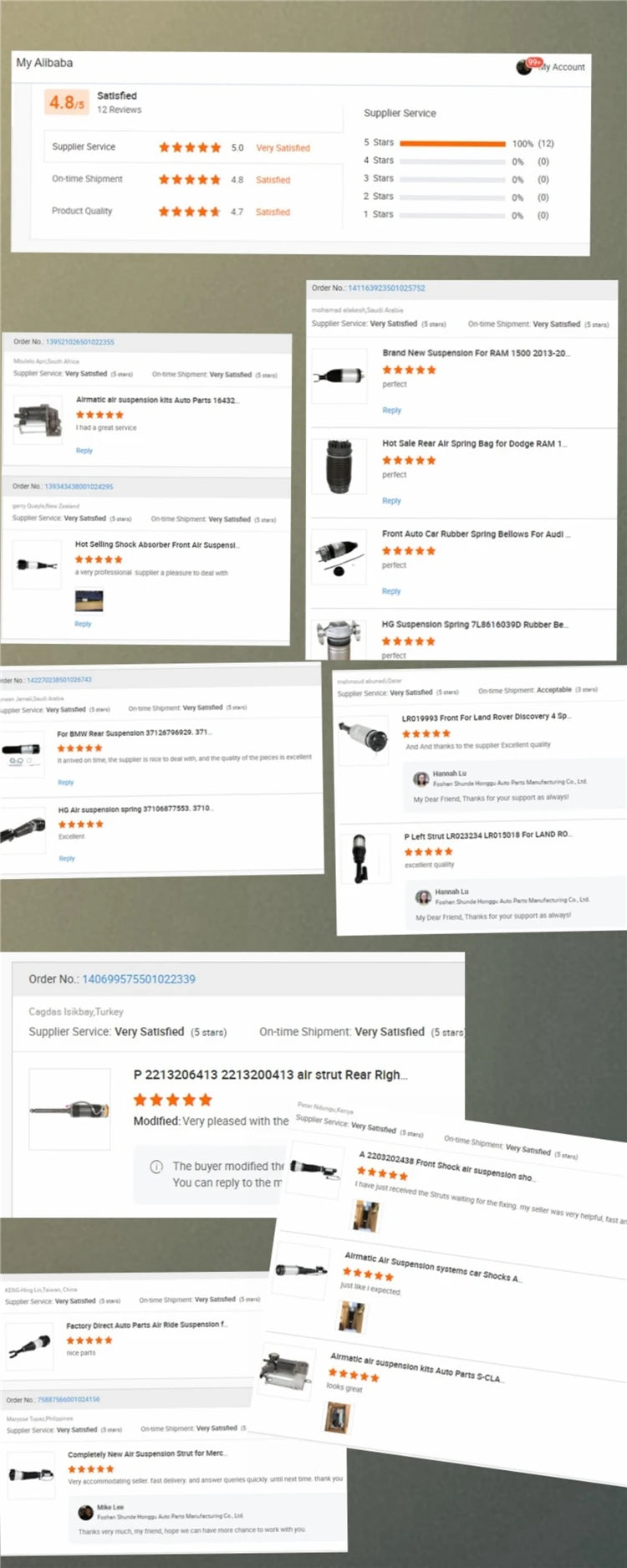This screenshot has width=627, height=1568.
Task: Open Mike Lee's avatar icon
Action: (x=85, y=1512)
